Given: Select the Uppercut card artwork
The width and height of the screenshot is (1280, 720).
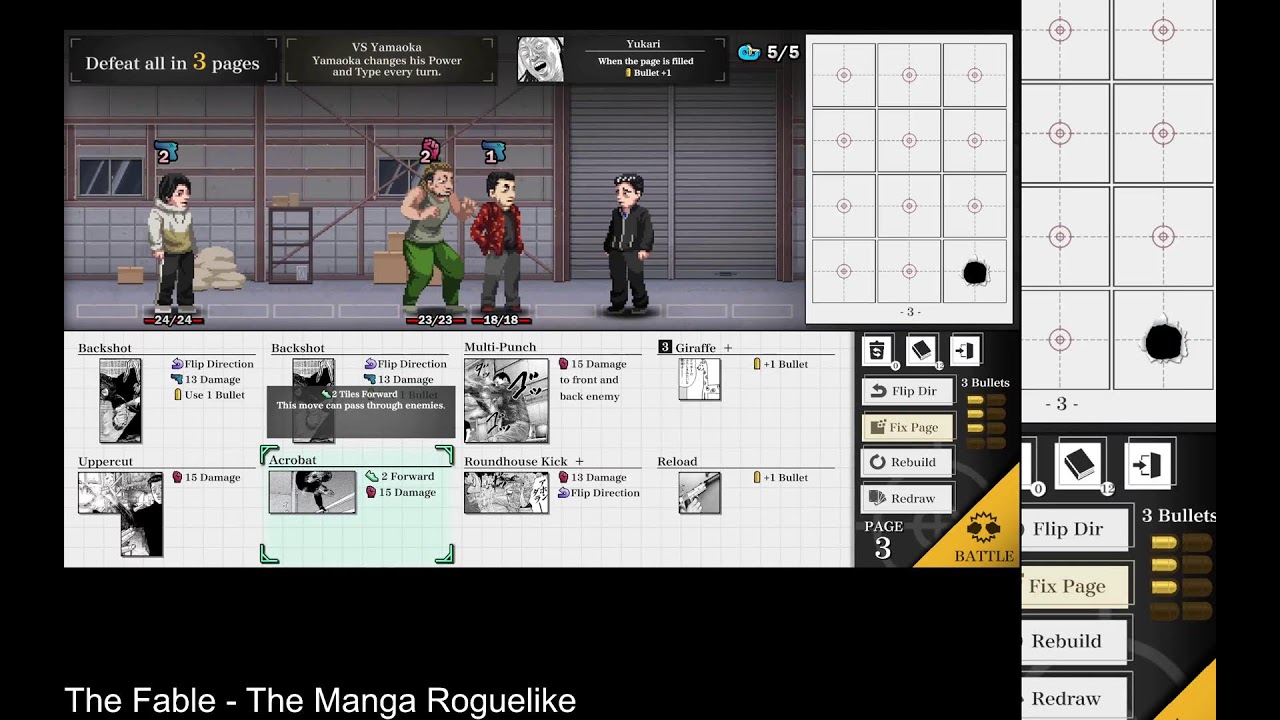Looking at the screenshot, I should coord(121,514).
